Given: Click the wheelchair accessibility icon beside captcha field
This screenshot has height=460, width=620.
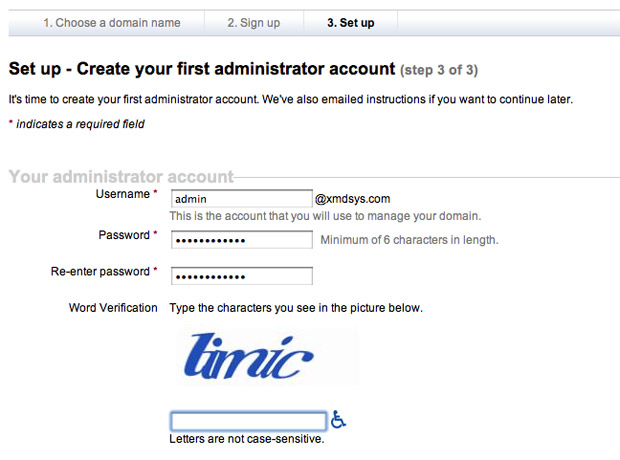Looking at the screenshot, I should coord(339,420).
